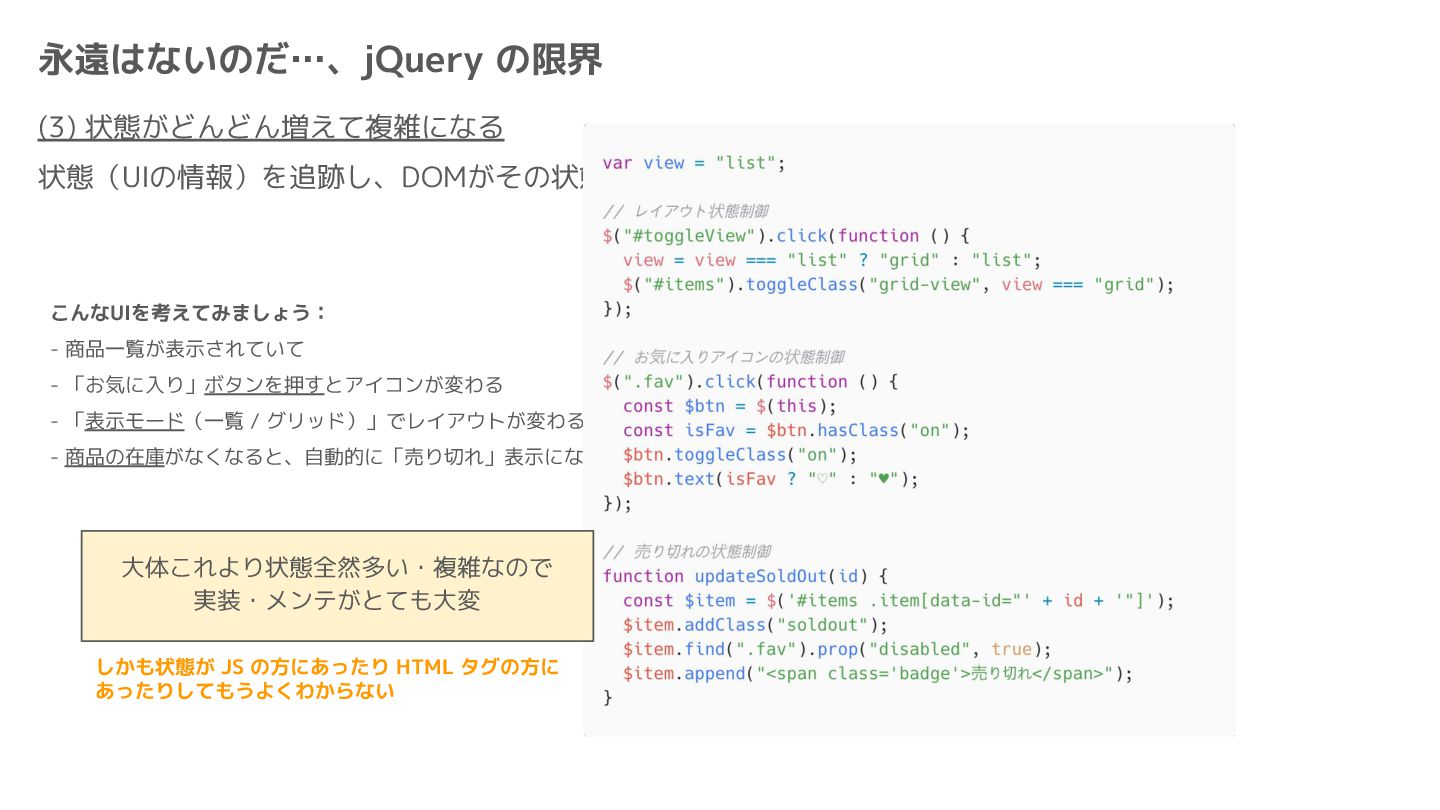
Task: Click the code line 'var view = "list";'
Action: click(694, 163)
